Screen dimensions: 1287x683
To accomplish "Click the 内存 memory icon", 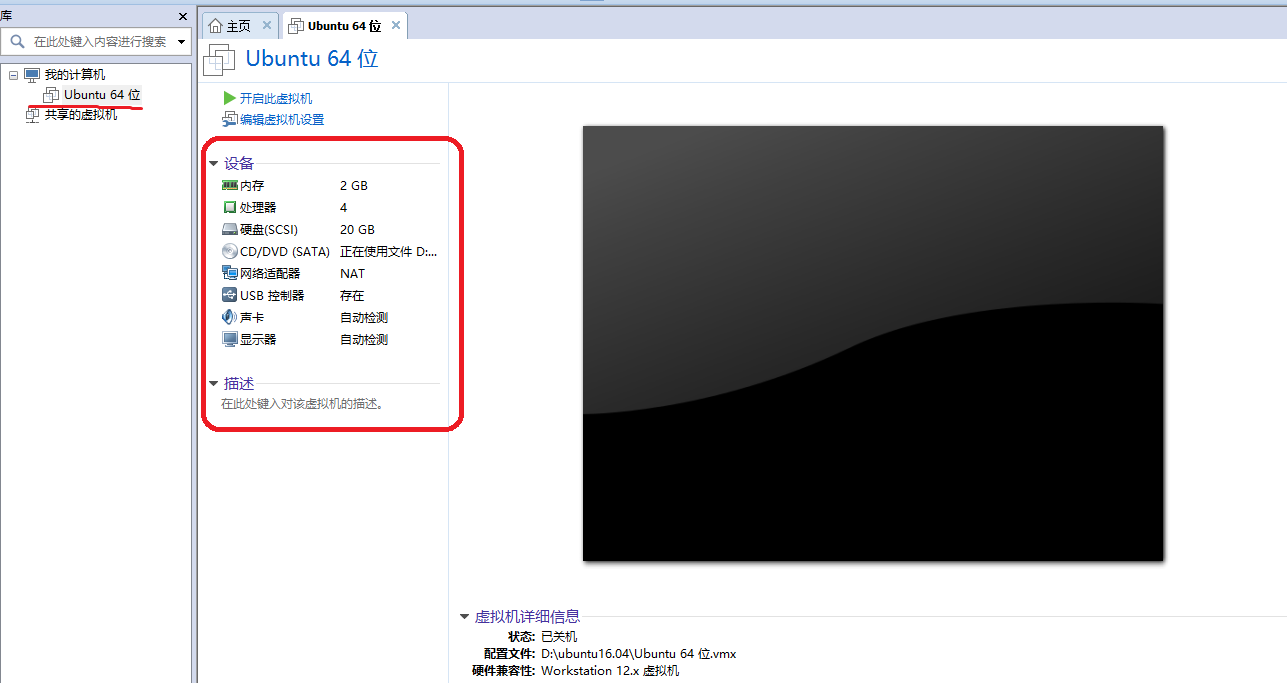I will click(230, 185).
